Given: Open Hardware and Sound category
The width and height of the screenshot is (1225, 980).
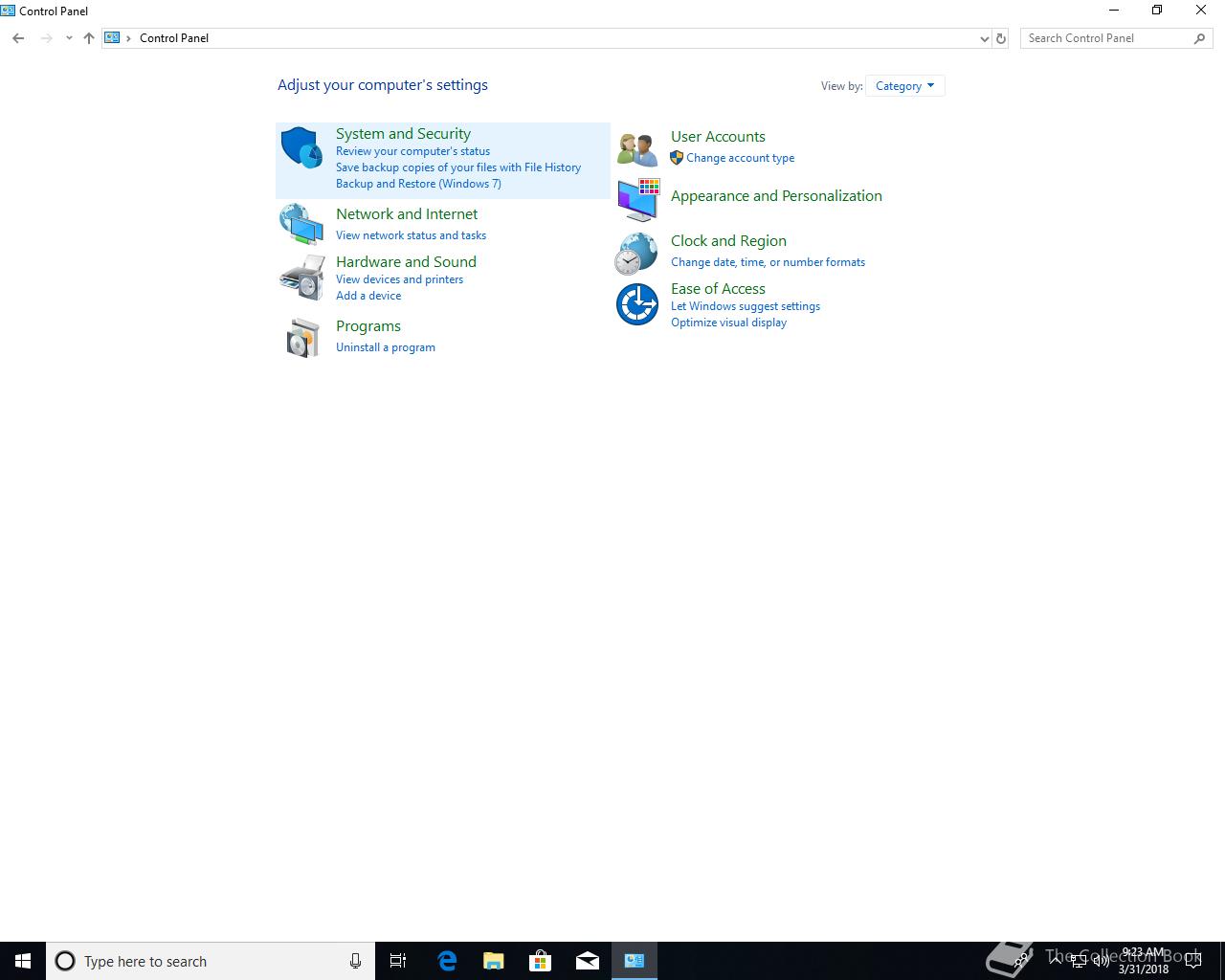Looking at the screenshot, I should (x=406, y=262).
